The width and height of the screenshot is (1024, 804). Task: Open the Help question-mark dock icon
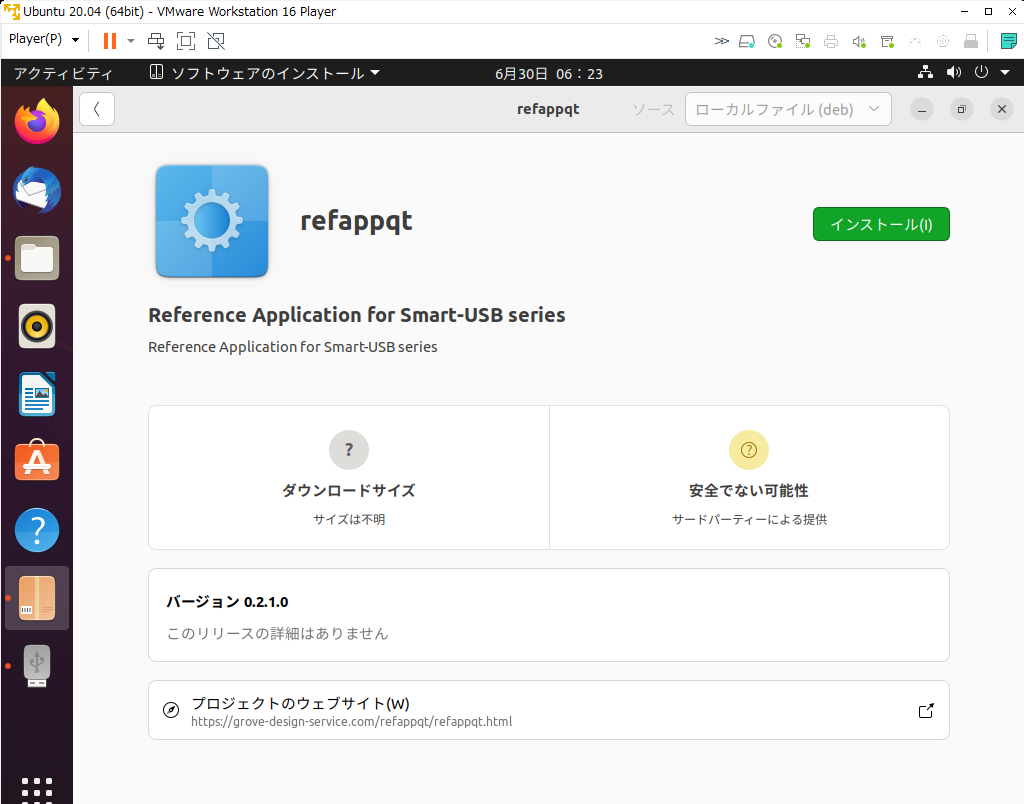(x=37, y=530)
